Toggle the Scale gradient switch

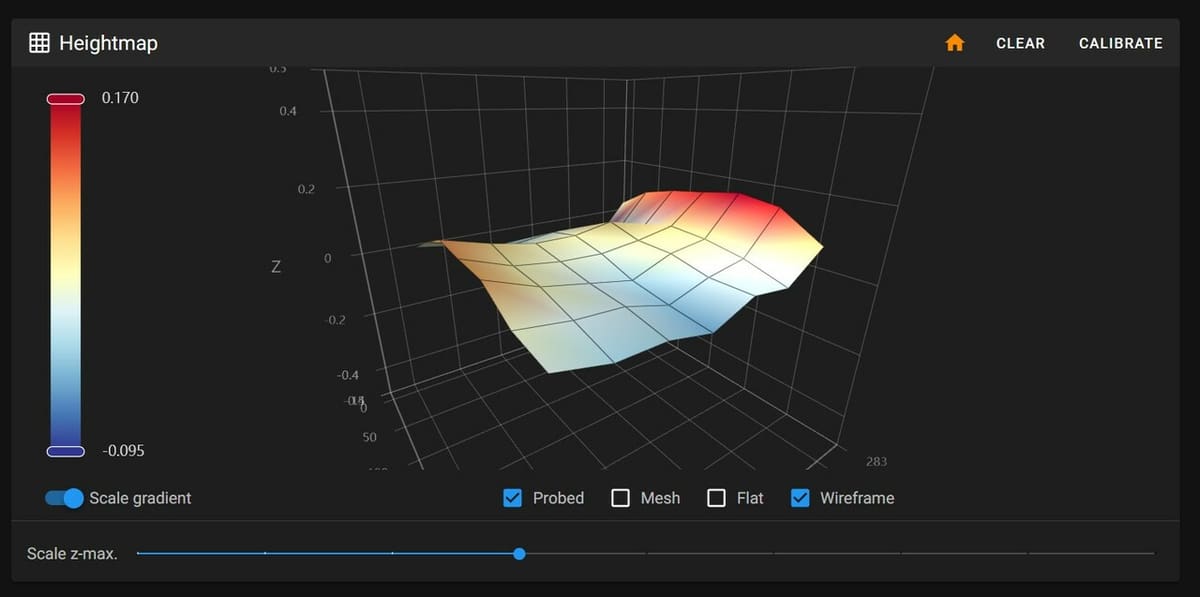(65, 498)
